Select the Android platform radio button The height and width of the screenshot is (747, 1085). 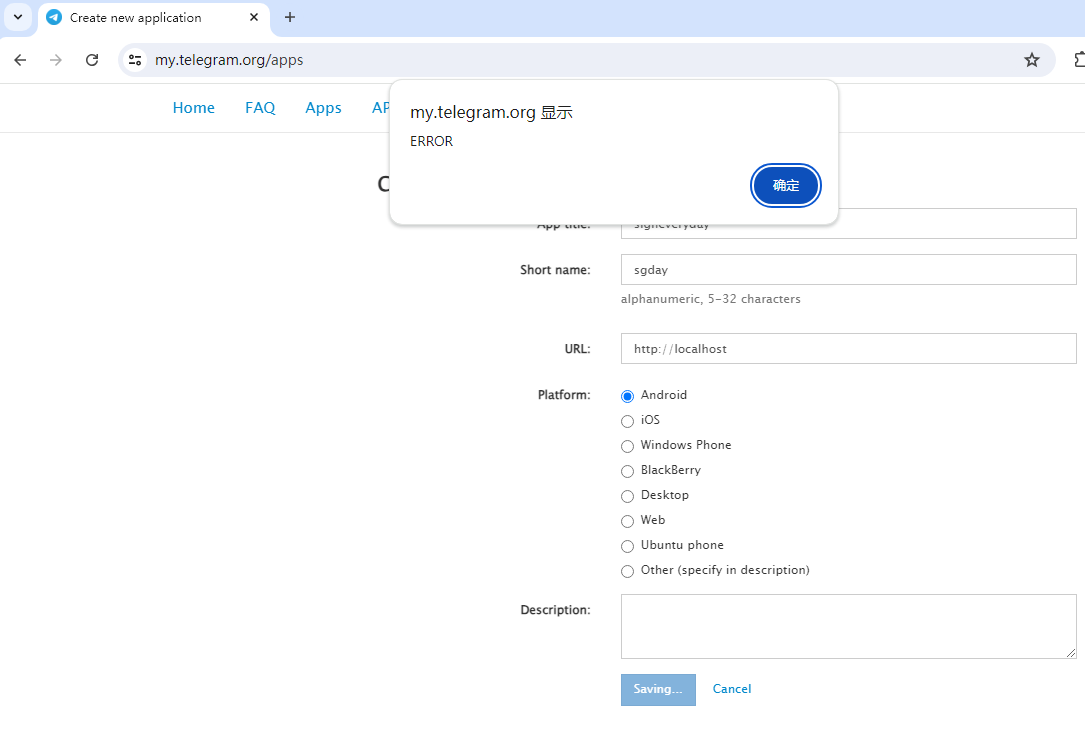tap(628, 396)
